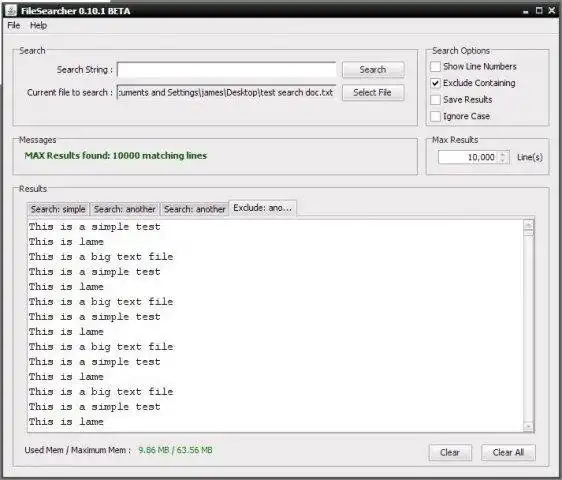Open the File menu
This screenshot has width=562, height=480.
pyautogui.click(x=14, y=25)
